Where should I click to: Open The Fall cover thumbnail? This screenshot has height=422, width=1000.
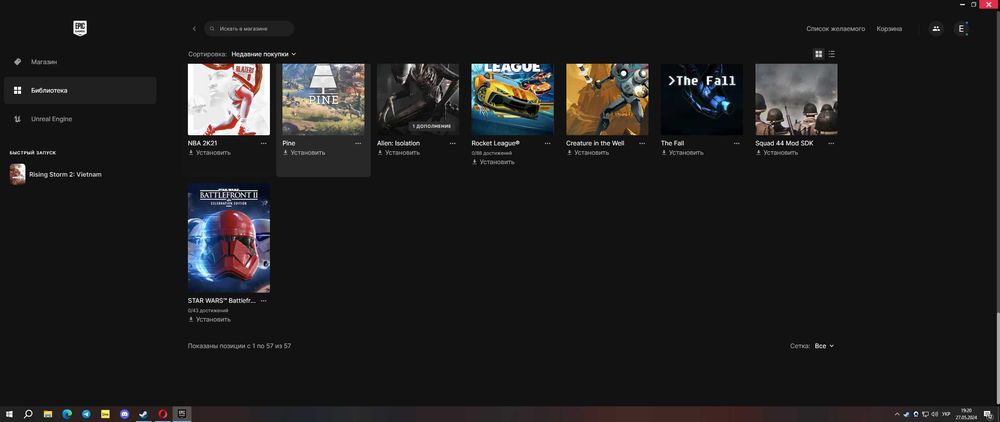point(702,99)
